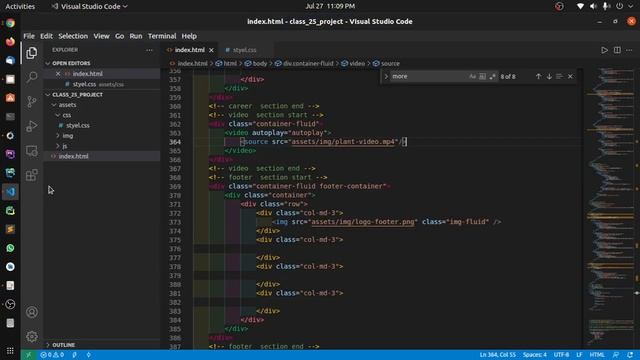Expand replace mode chevron in find widget
This screenshot has width=640, height=360.
(x=386, y=76)
